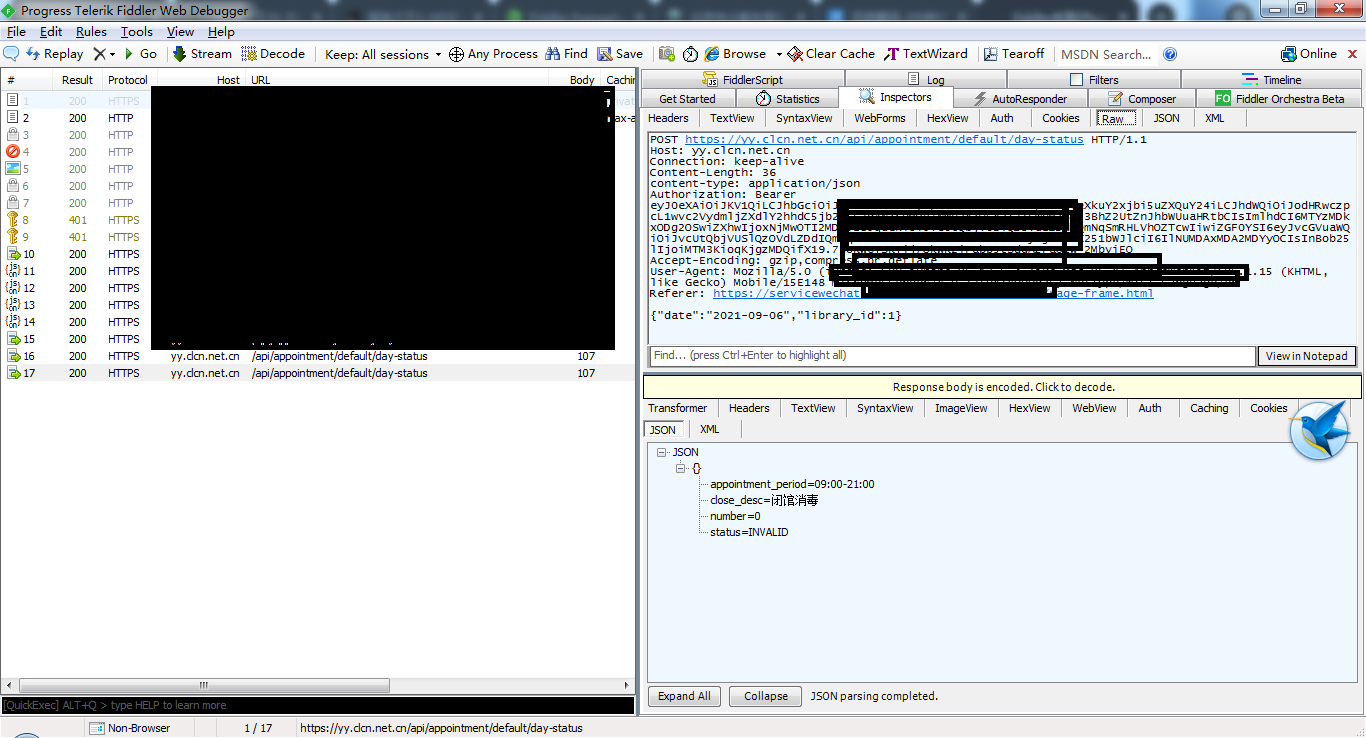Select session 17 day-status row

(318, 373)
